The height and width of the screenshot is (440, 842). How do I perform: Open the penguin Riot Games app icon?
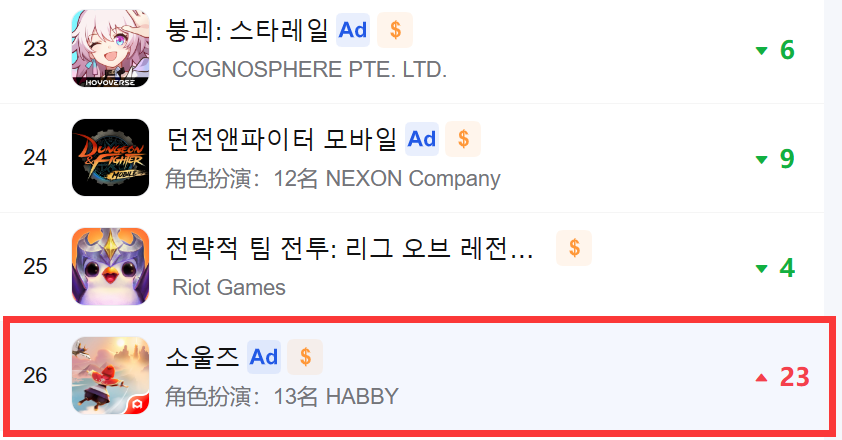tap(111, 266)
